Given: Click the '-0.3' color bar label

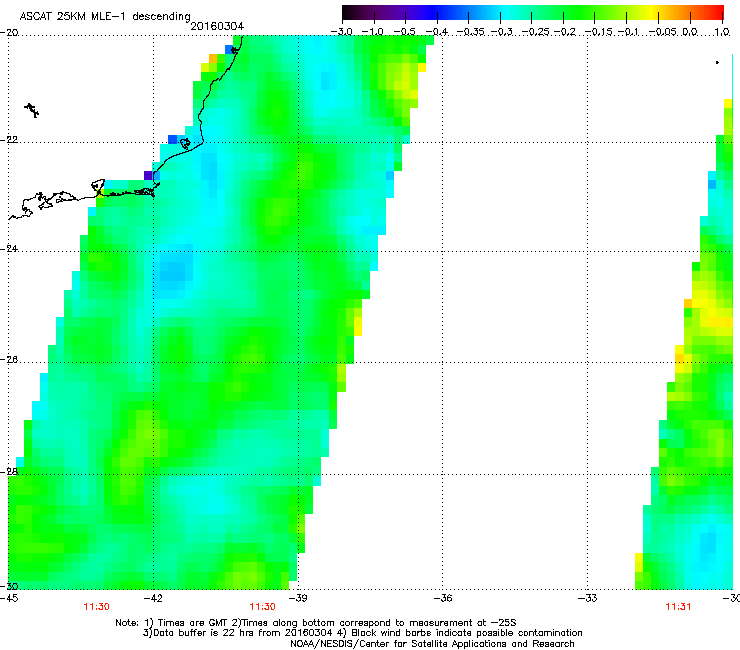Looking at the screenshot, I should pyautogui.click(x=502, y=32).
